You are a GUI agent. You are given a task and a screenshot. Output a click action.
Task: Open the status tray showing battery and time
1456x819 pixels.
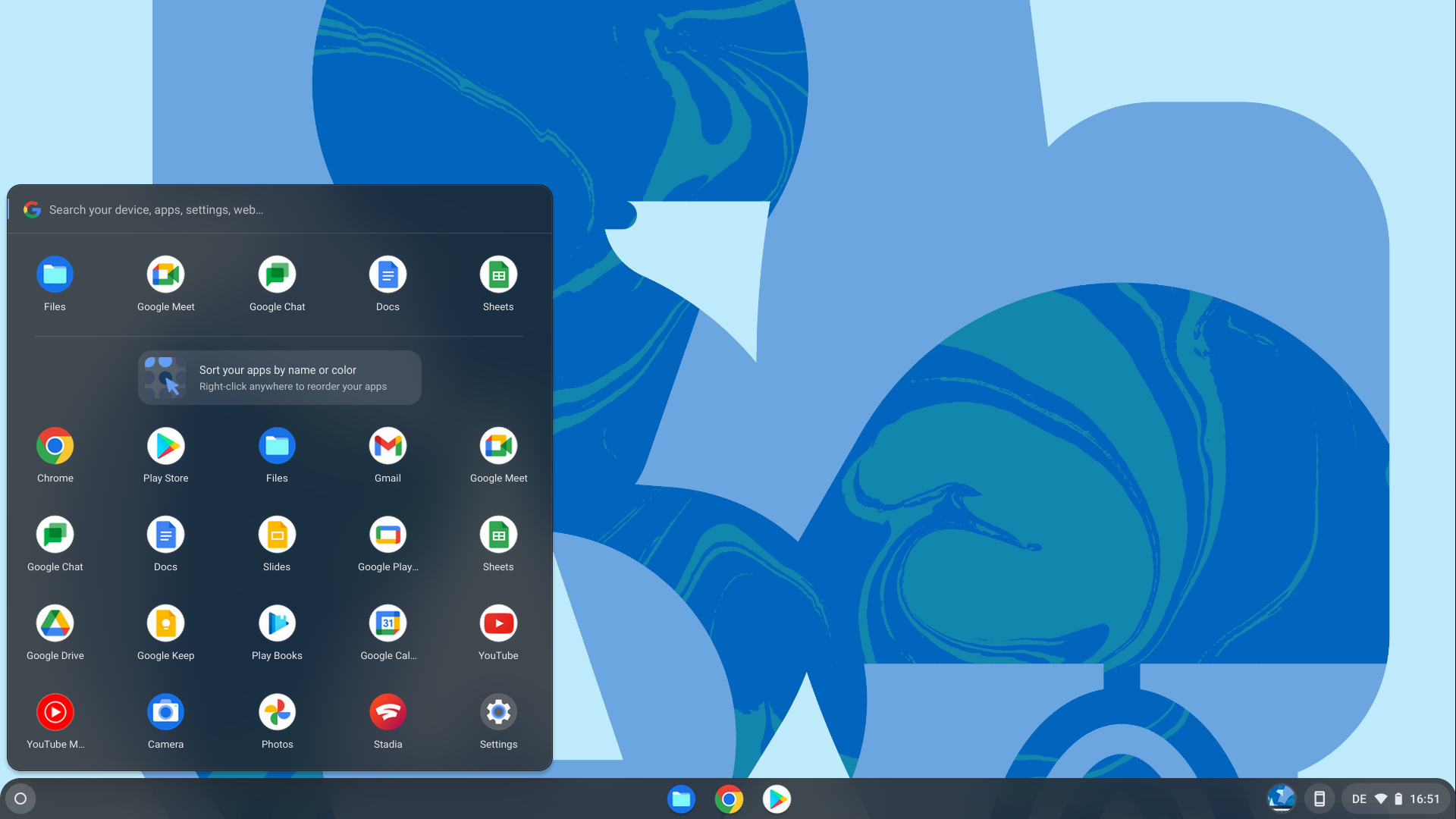tap(1399, 799)
